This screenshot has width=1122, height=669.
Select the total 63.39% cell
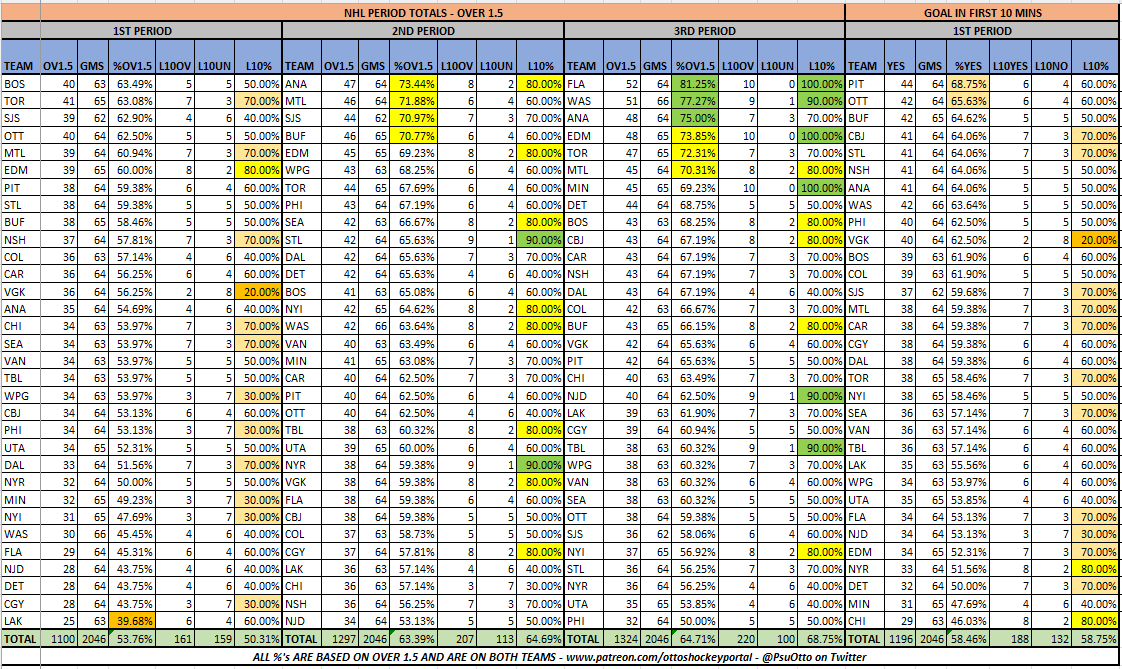pos(413,638)
